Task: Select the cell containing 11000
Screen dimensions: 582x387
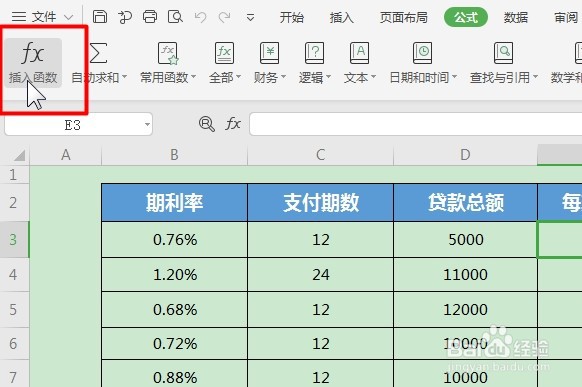Action: click(x=465, y=275)
